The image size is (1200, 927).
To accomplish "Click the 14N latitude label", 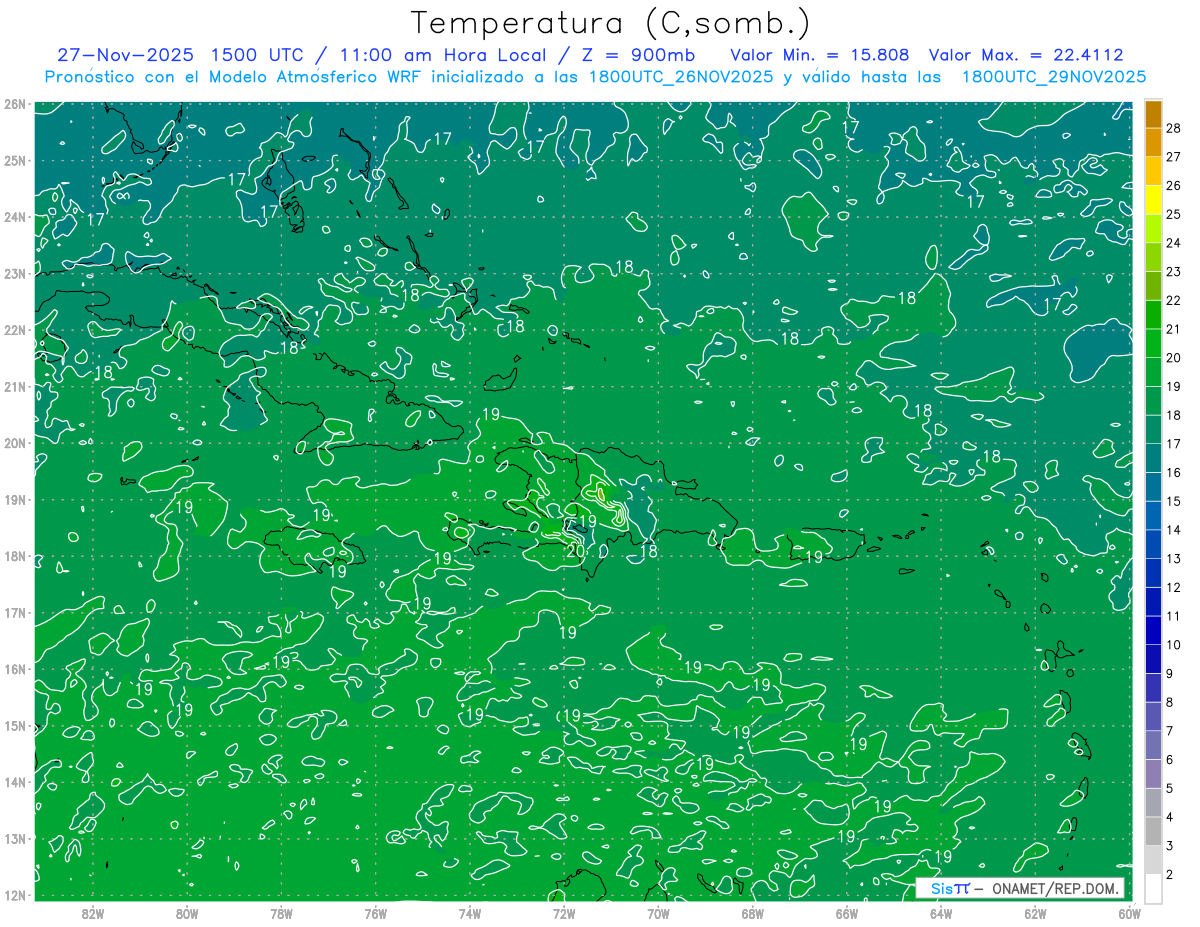I will pyautogui.click(x=14, y=782).
